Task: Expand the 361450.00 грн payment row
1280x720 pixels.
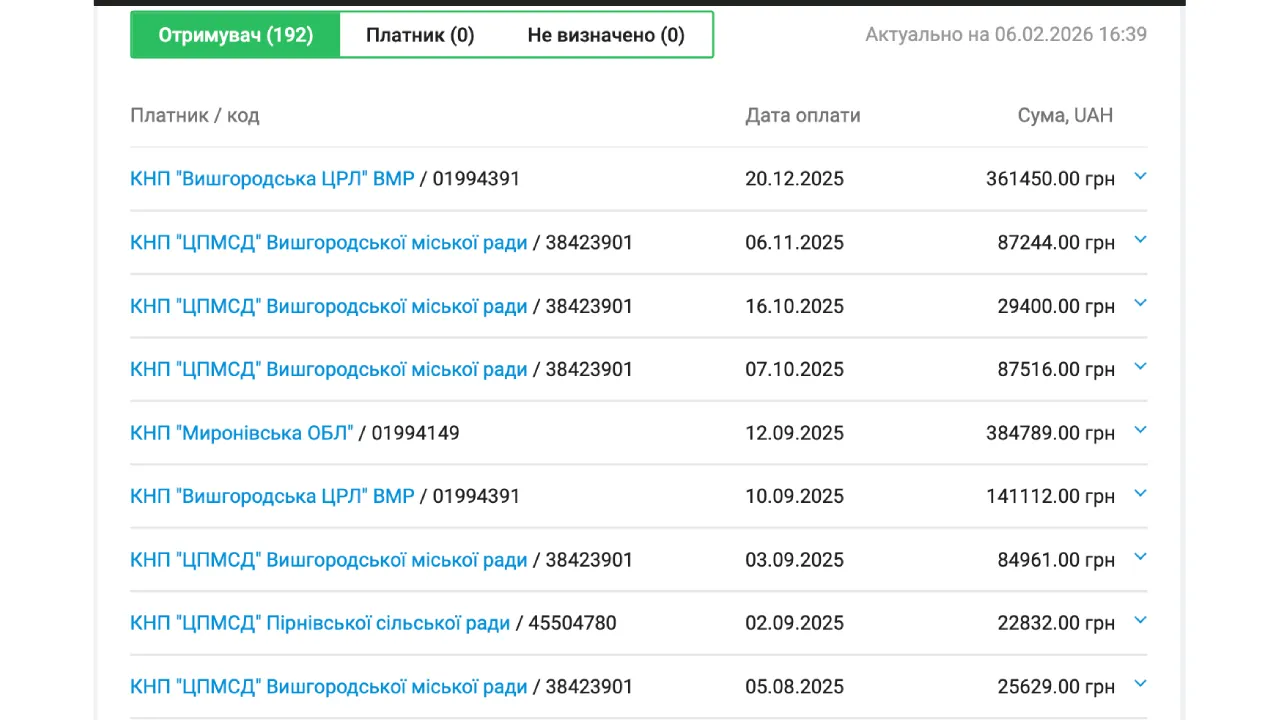Action: 1140,177
